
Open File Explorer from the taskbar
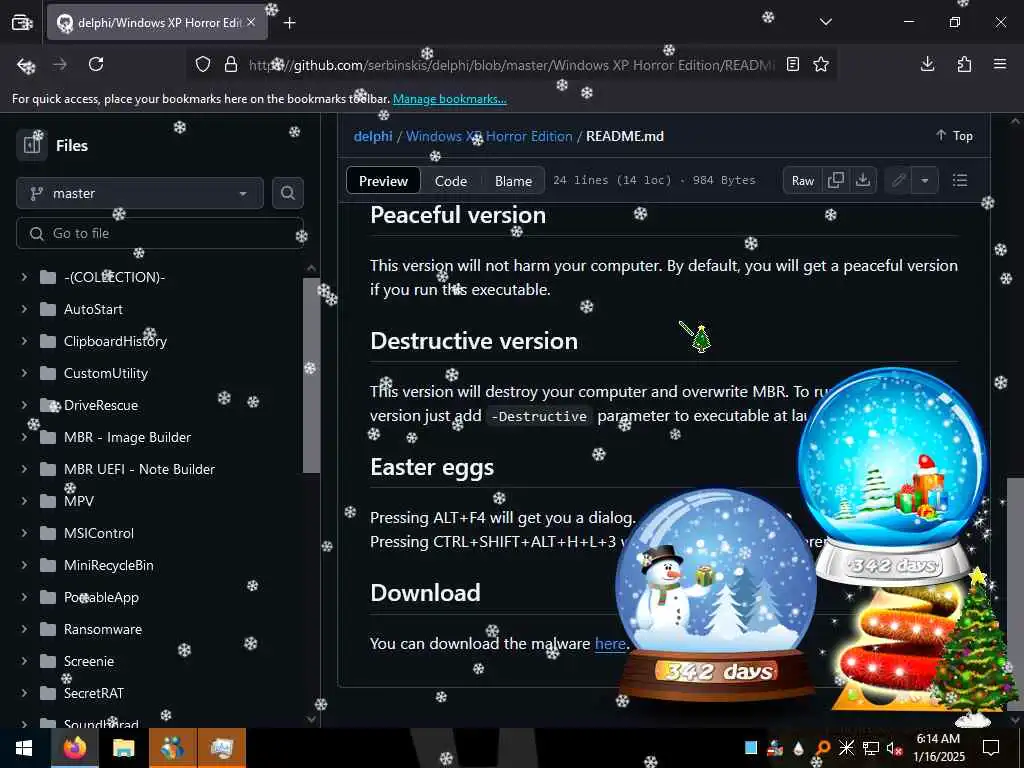(x=123, y=748)
